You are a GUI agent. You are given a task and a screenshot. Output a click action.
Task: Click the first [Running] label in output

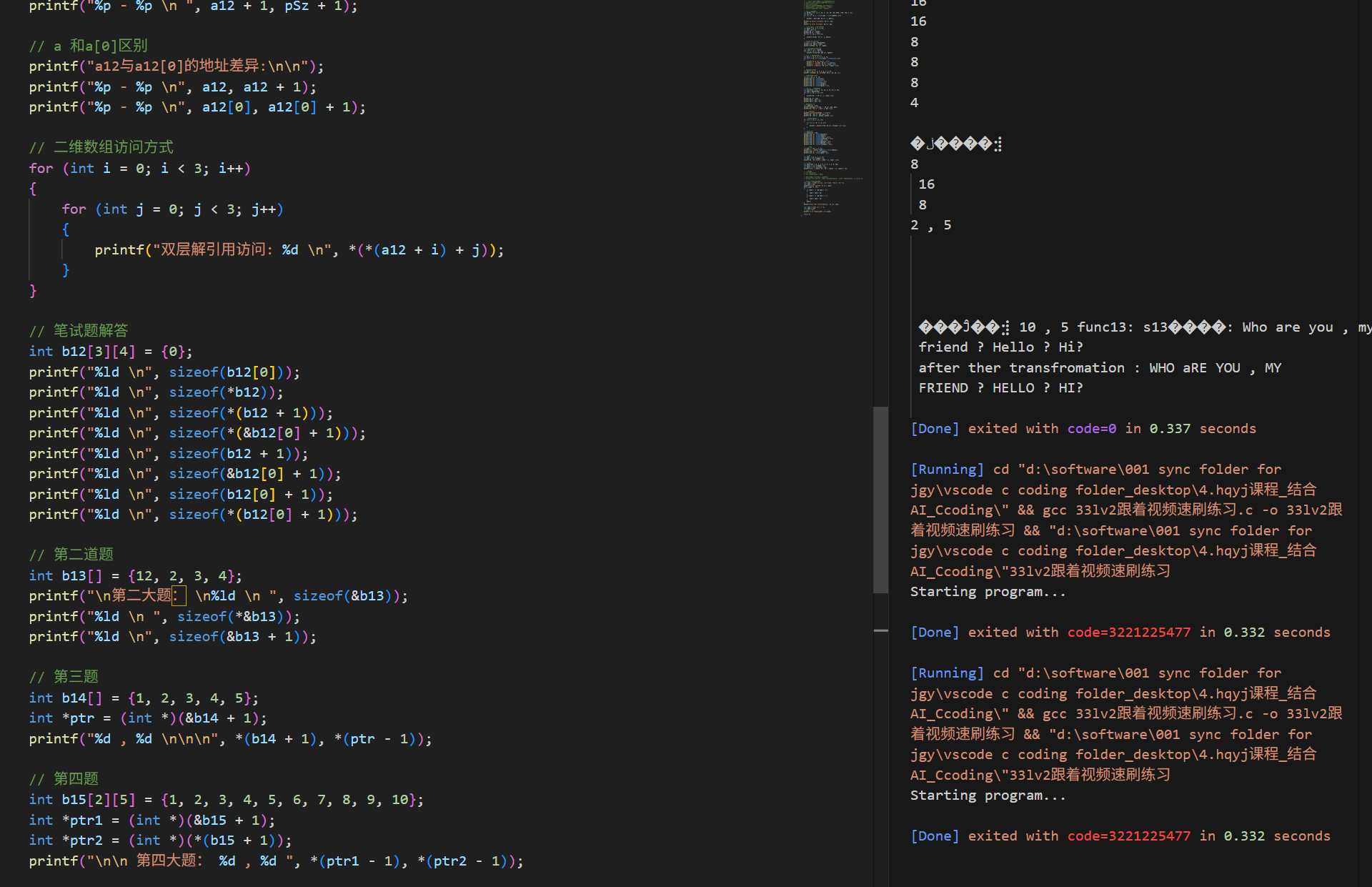tap(947, 470)
